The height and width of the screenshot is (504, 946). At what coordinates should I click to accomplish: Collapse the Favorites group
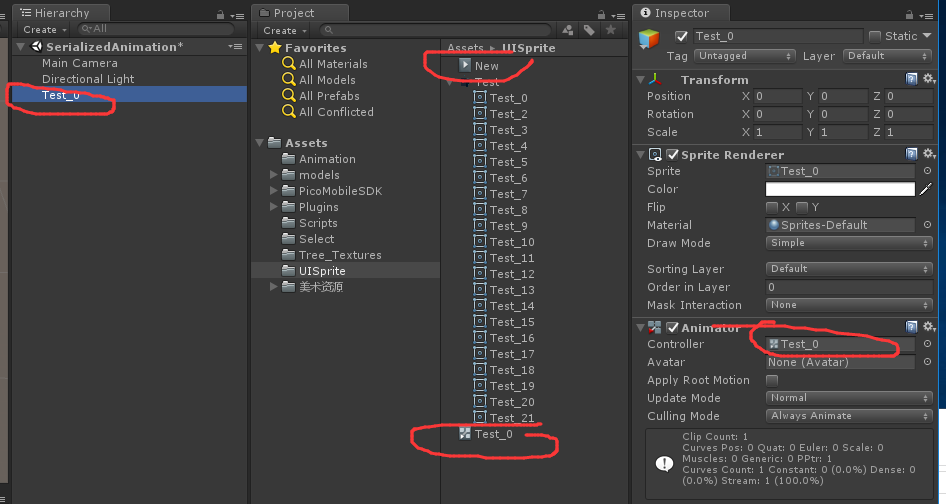pos(259,48)
